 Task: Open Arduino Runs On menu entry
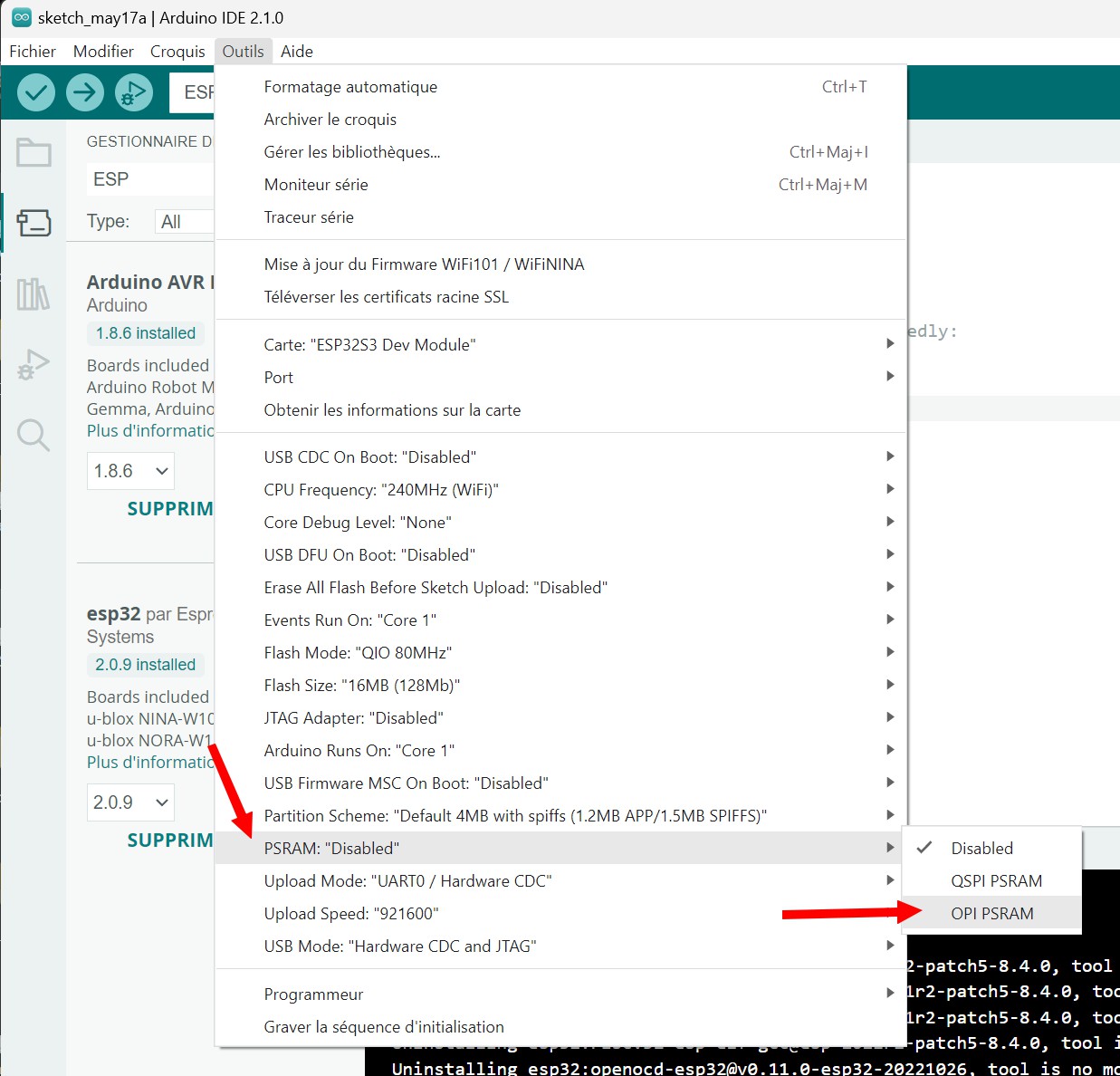coord(560,751)
